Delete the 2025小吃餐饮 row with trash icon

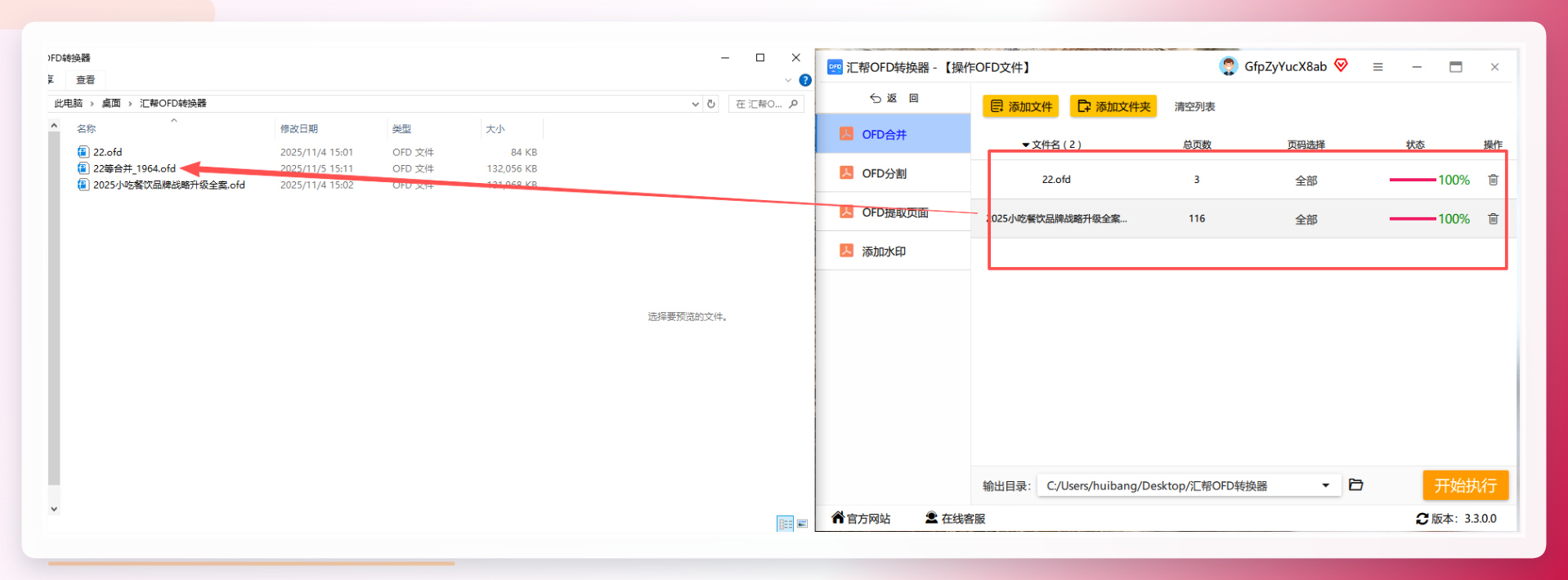(1493, 219)
